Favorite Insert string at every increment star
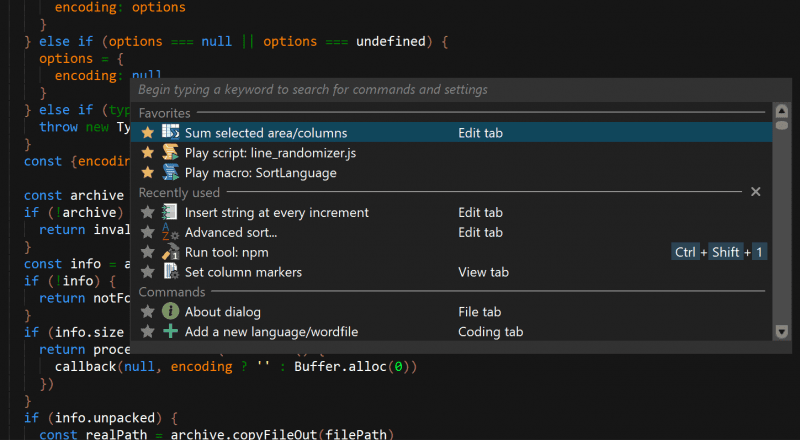Screen dimensions: 800x440 [147, 212]
